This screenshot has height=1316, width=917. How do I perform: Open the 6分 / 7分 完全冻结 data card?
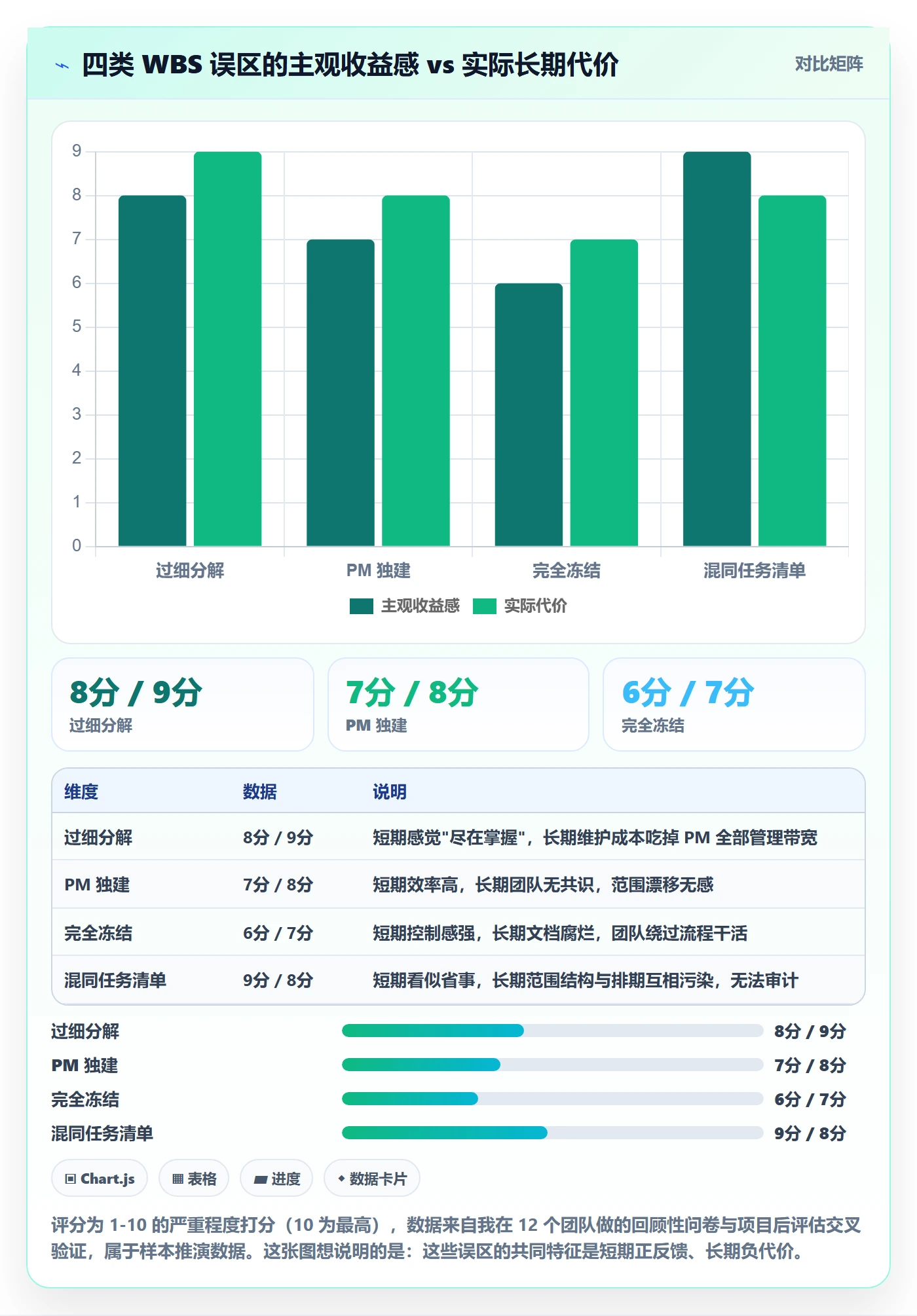[734, 704]
